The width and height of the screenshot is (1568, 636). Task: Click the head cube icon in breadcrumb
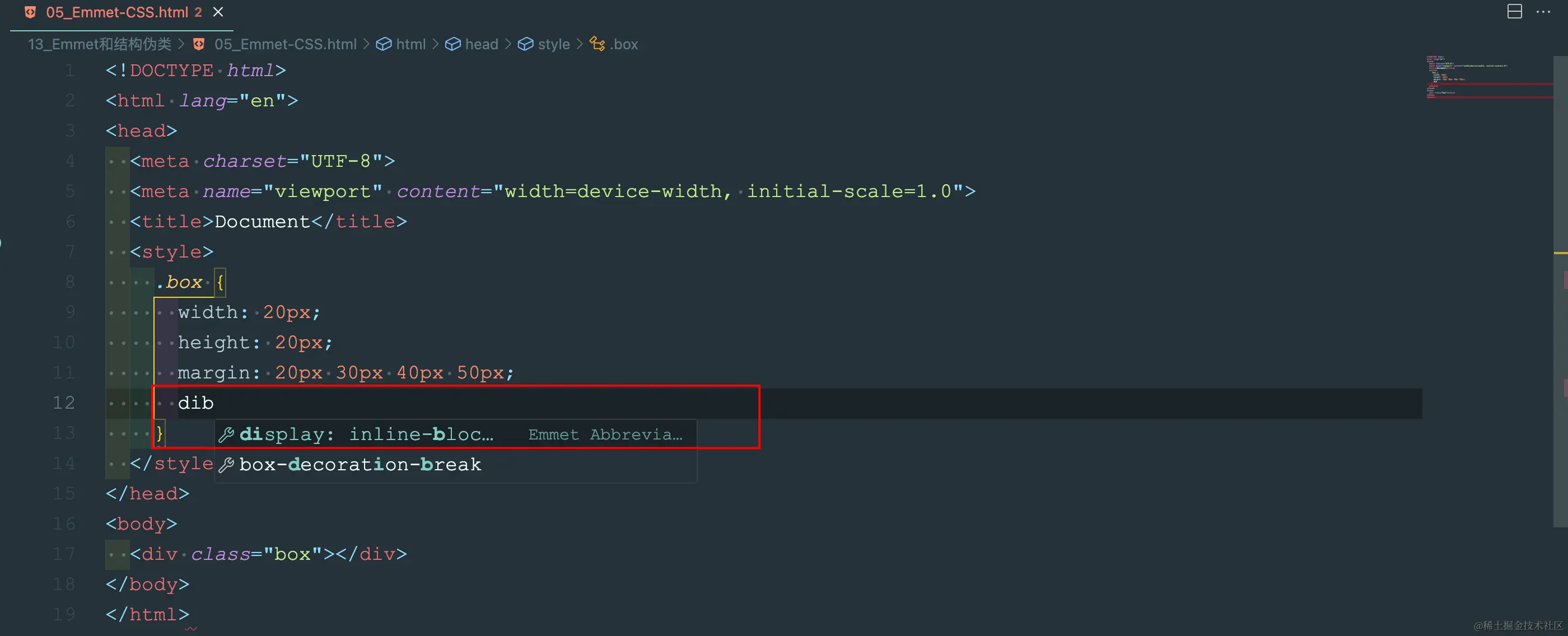[x=452, y=44]
